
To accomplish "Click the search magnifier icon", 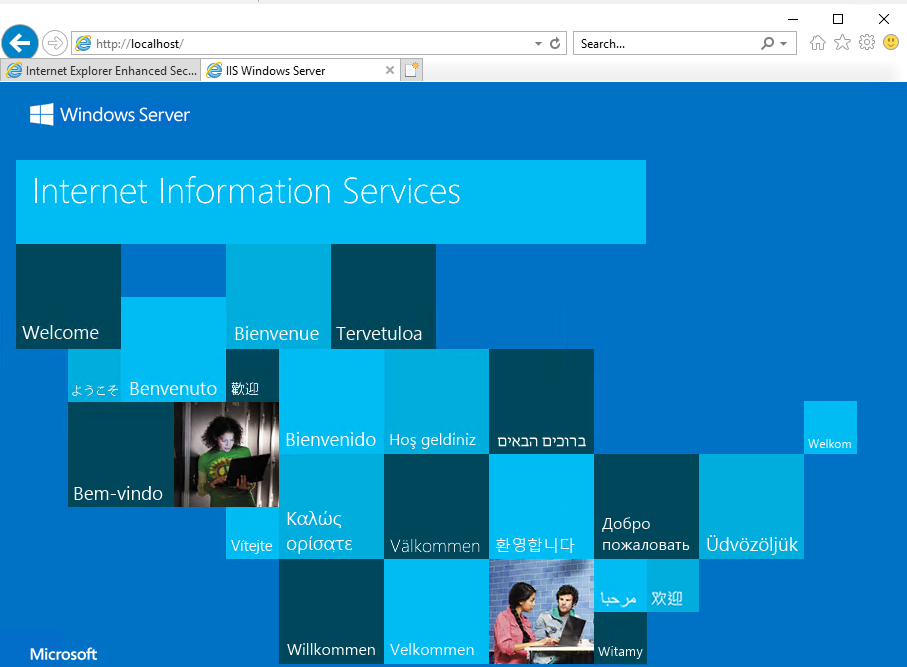I will pyautogui.click(x=768, y=43).
